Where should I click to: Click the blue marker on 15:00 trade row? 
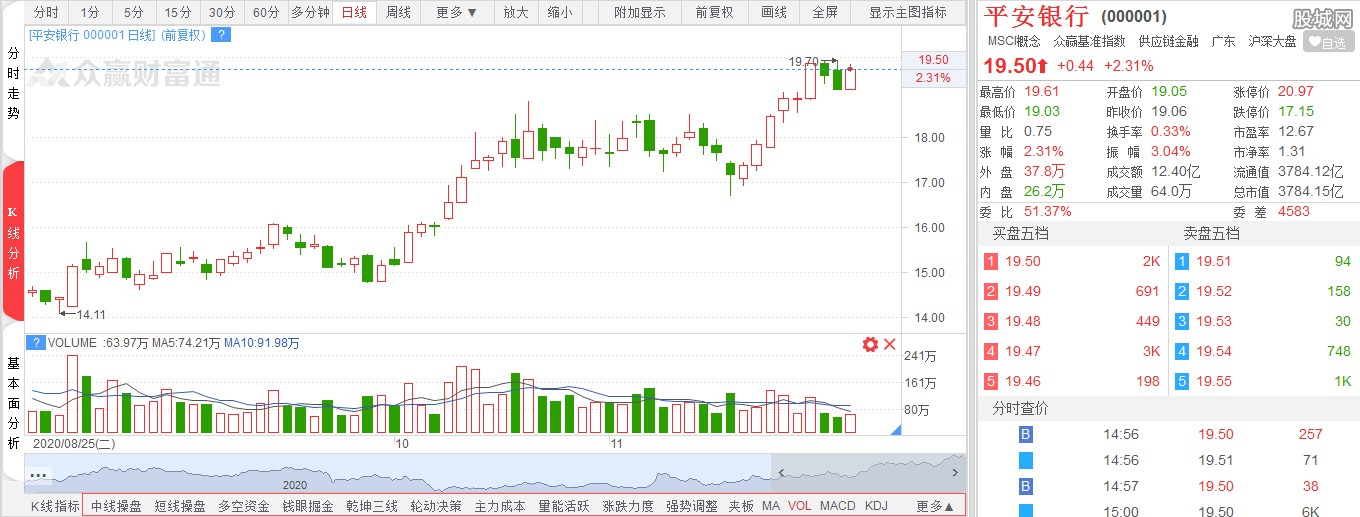[1024, 510]
